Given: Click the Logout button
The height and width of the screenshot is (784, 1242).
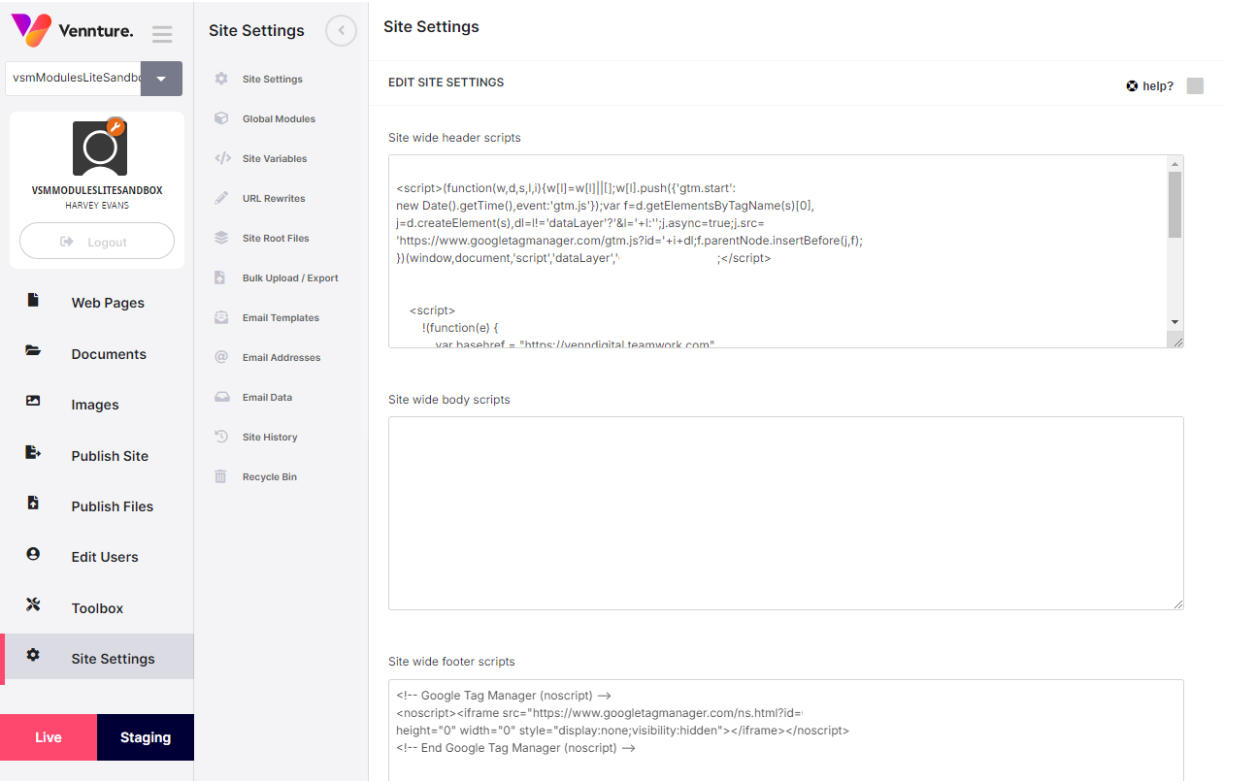Looking at the screenshot, I should pyautogui.click(x=97, y=241).
